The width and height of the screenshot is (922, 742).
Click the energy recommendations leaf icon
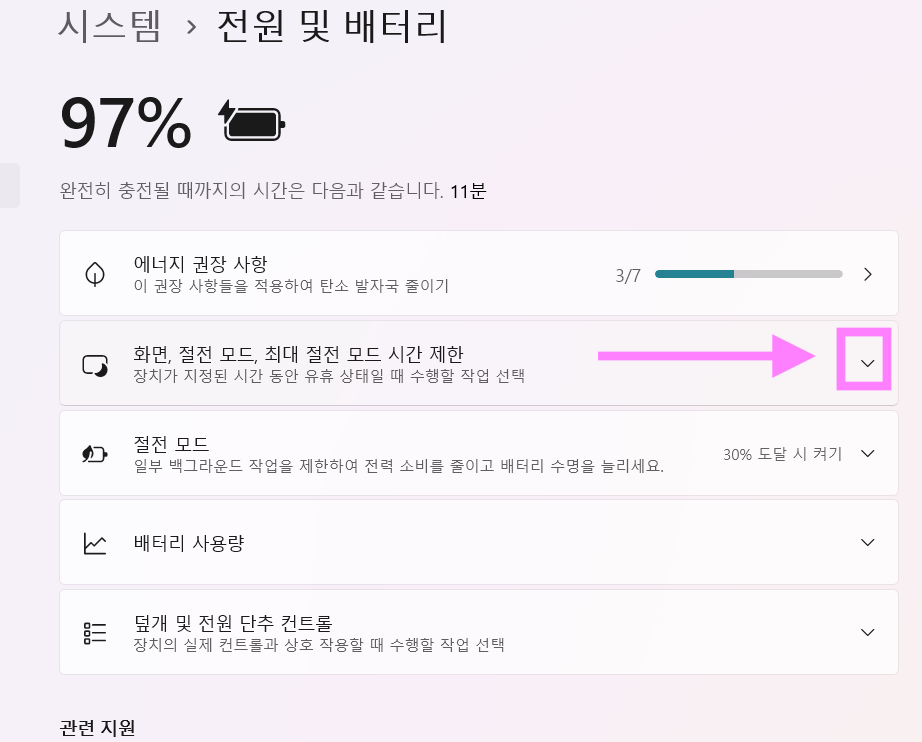(x=94, y=273)
